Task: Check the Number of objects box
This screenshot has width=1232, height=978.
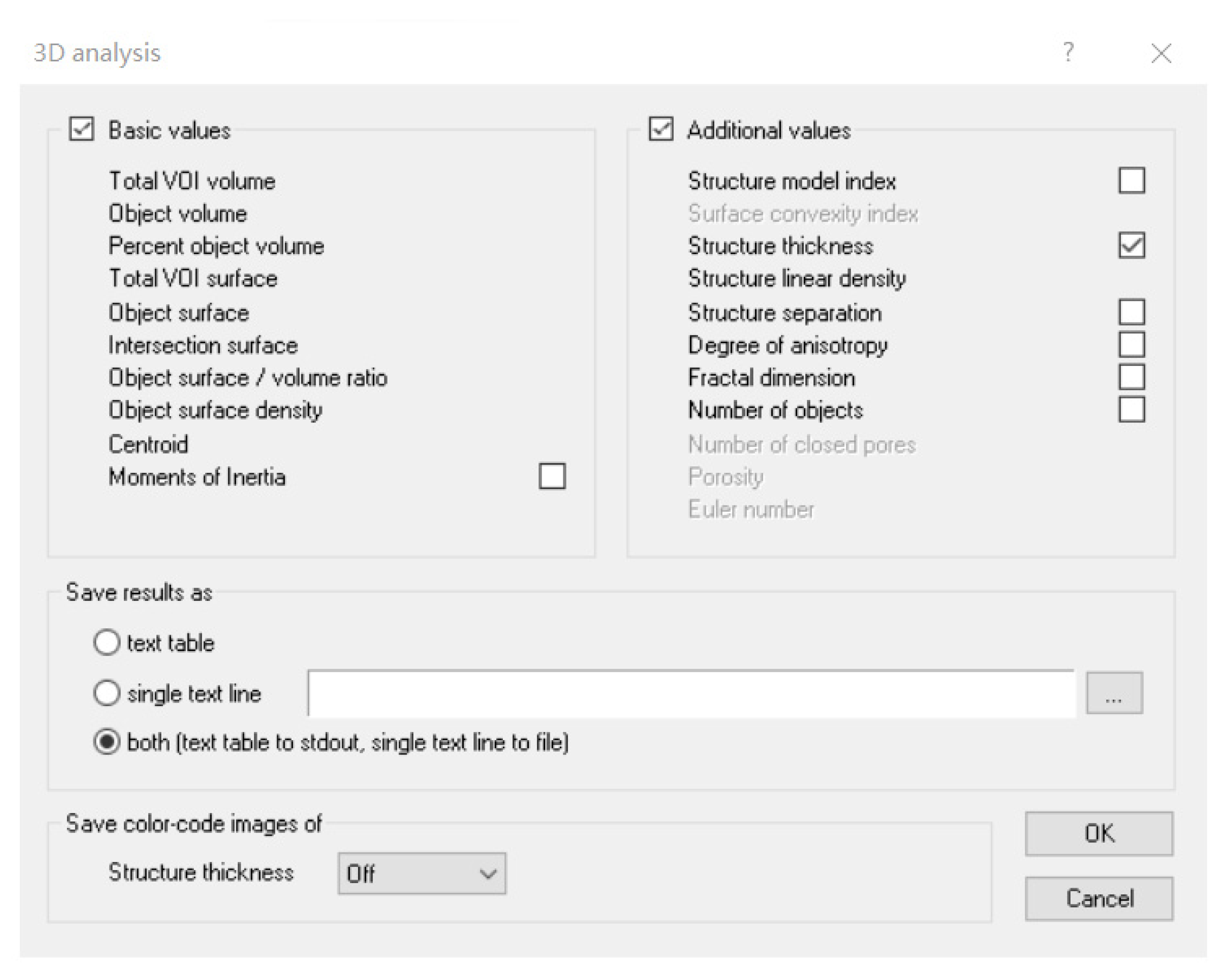Action: point(1131,410)
